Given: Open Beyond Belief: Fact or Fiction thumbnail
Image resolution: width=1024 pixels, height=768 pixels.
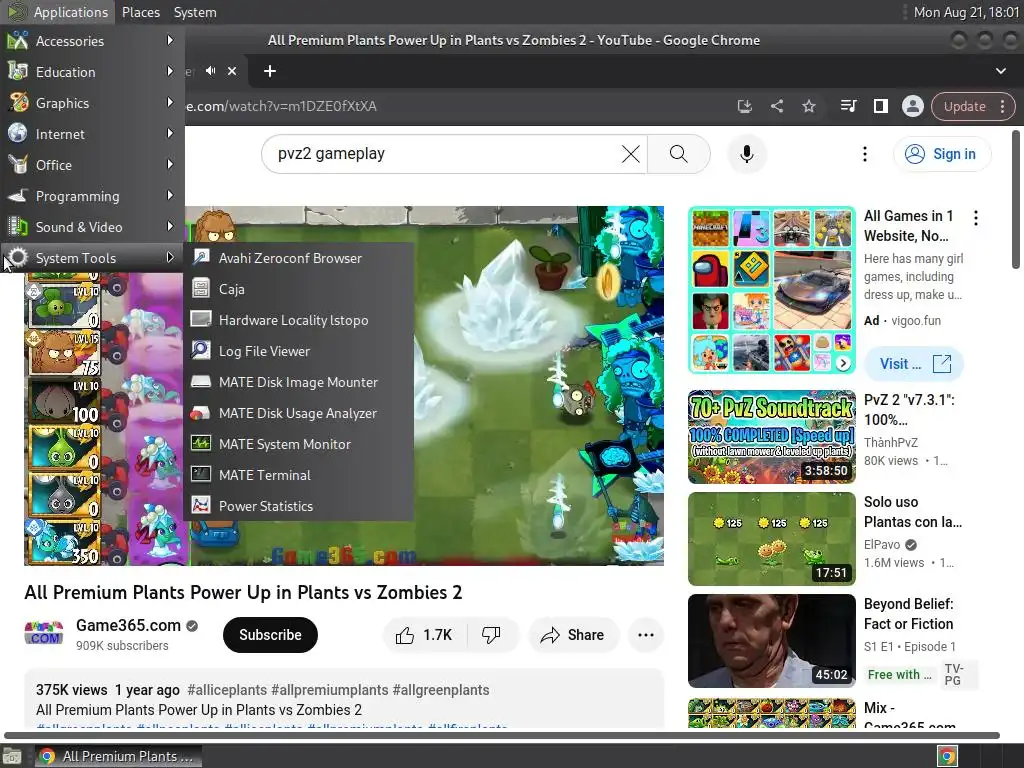Looking at the screenshot, I should [x=771, y=641].
